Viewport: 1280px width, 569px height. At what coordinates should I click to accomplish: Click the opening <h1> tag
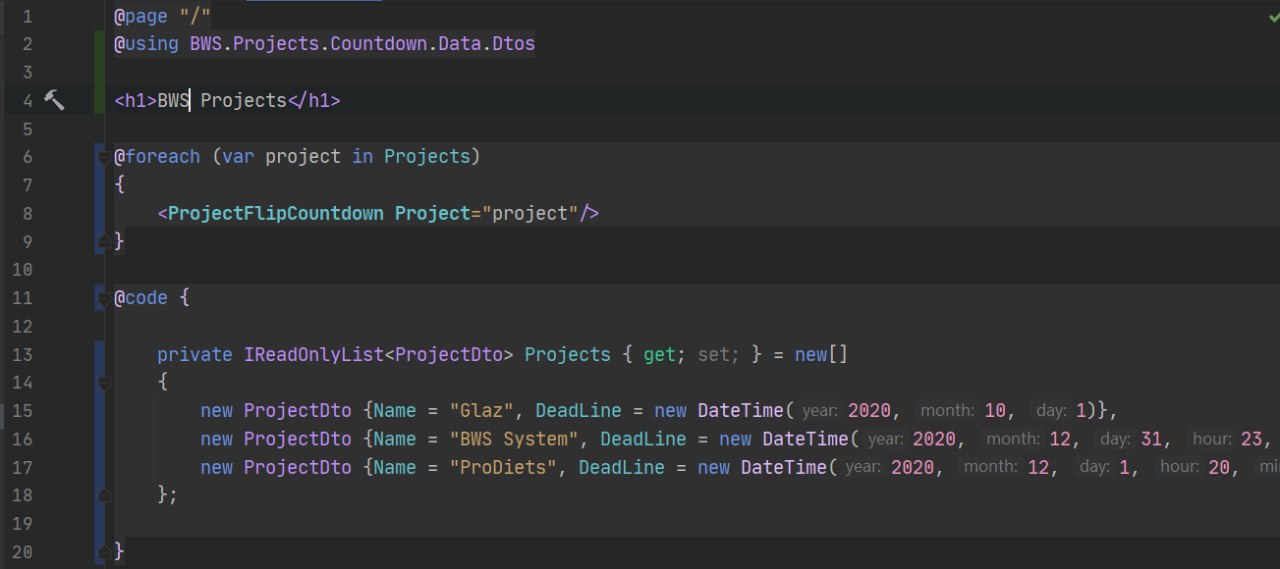[x=135, y=100]
